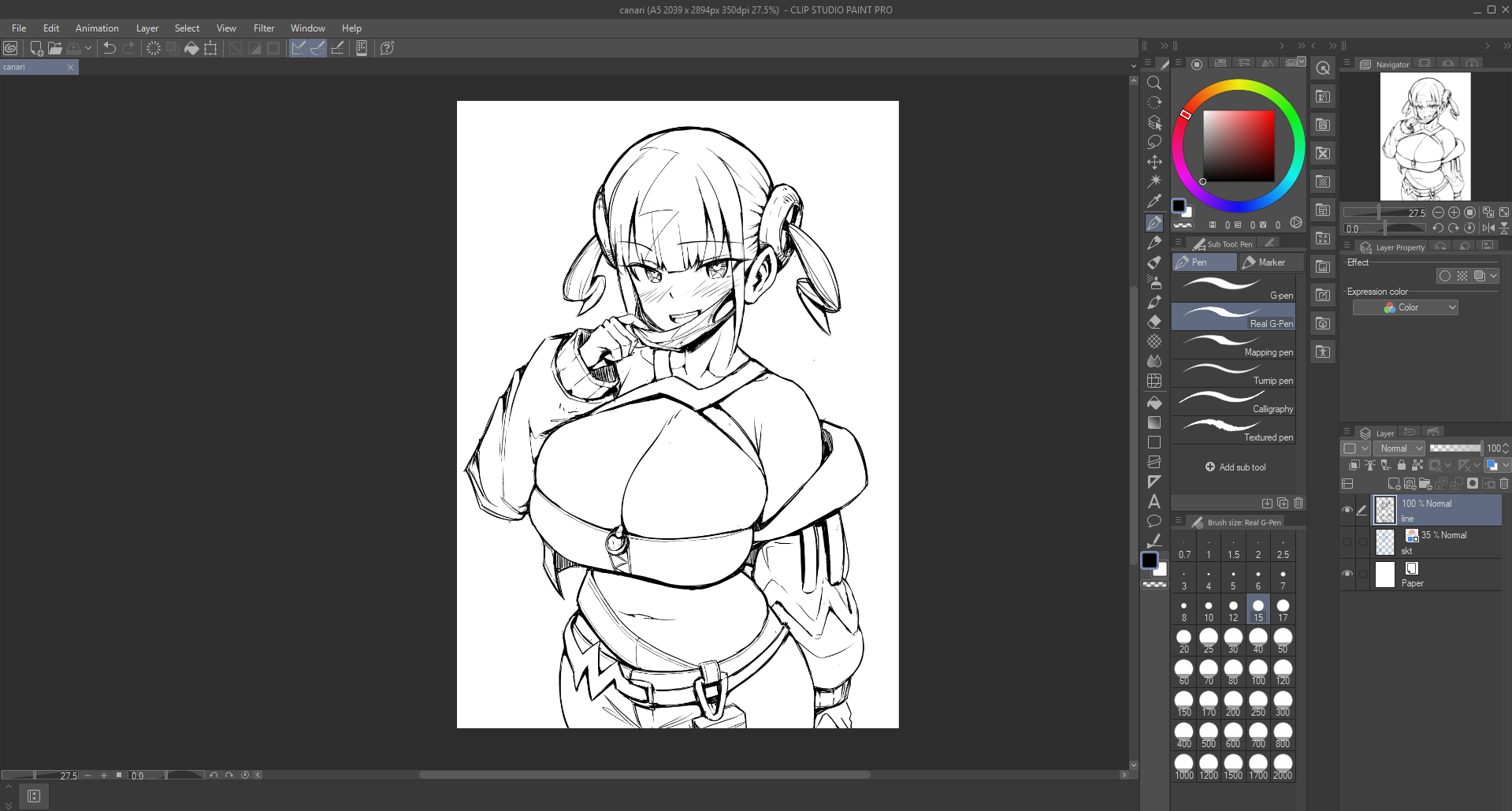Create a new layer folder
This screenshot has height=811, width=1512.
pyautogui.click(x=1425, y=483)
